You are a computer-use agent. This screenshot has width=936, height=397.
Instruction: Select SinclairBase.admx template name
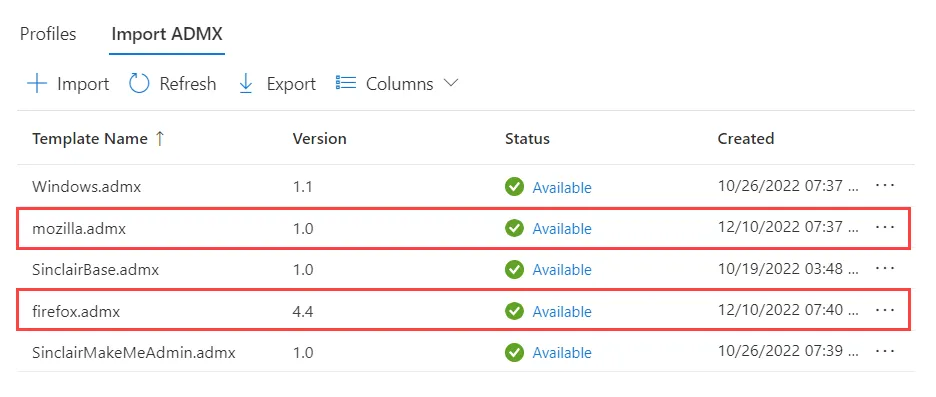[x=96, y=270]
